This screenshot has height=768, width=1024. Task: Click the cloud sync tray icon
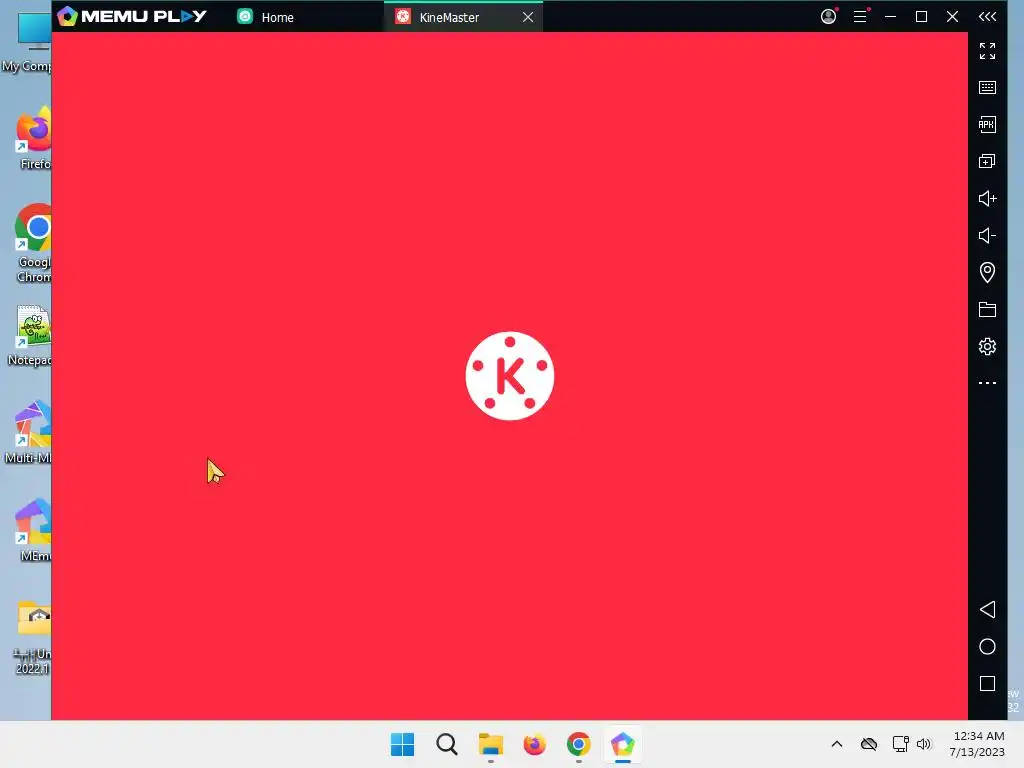[x=869, y=744]
